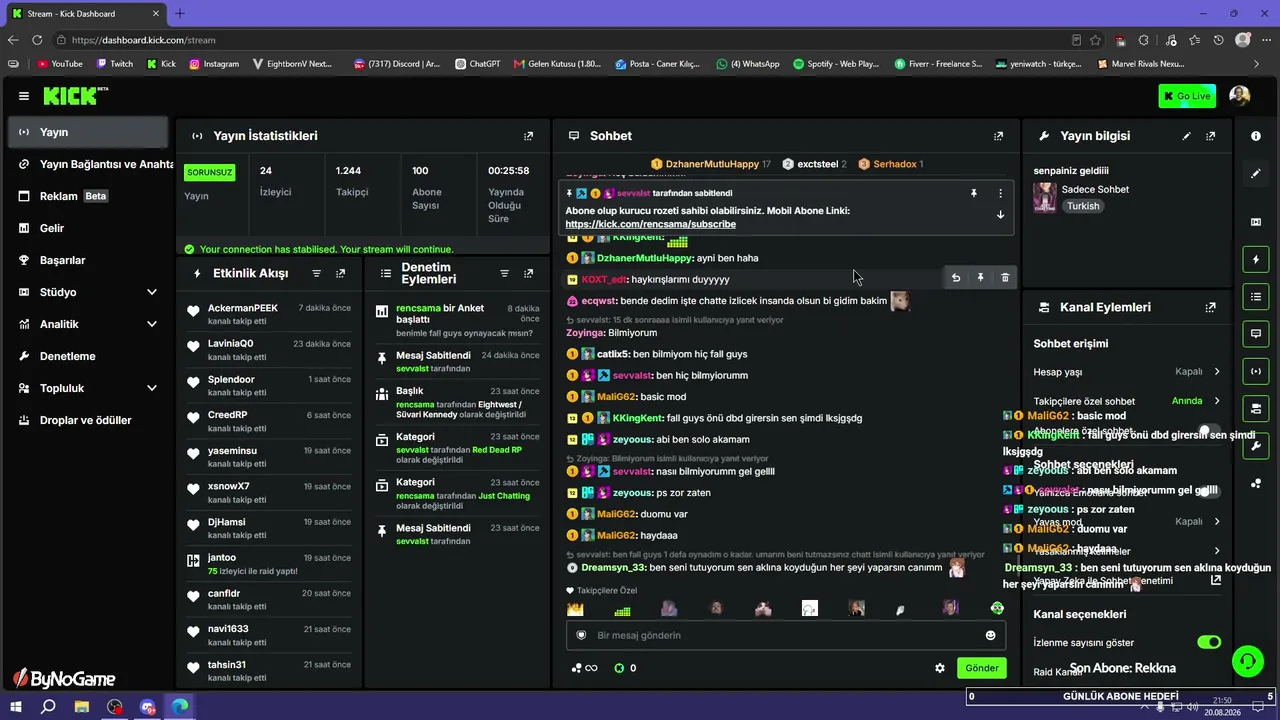Toggle İzlenme sayısını göster switch
Screen dimensions: 1280x720
point(1209,642)
